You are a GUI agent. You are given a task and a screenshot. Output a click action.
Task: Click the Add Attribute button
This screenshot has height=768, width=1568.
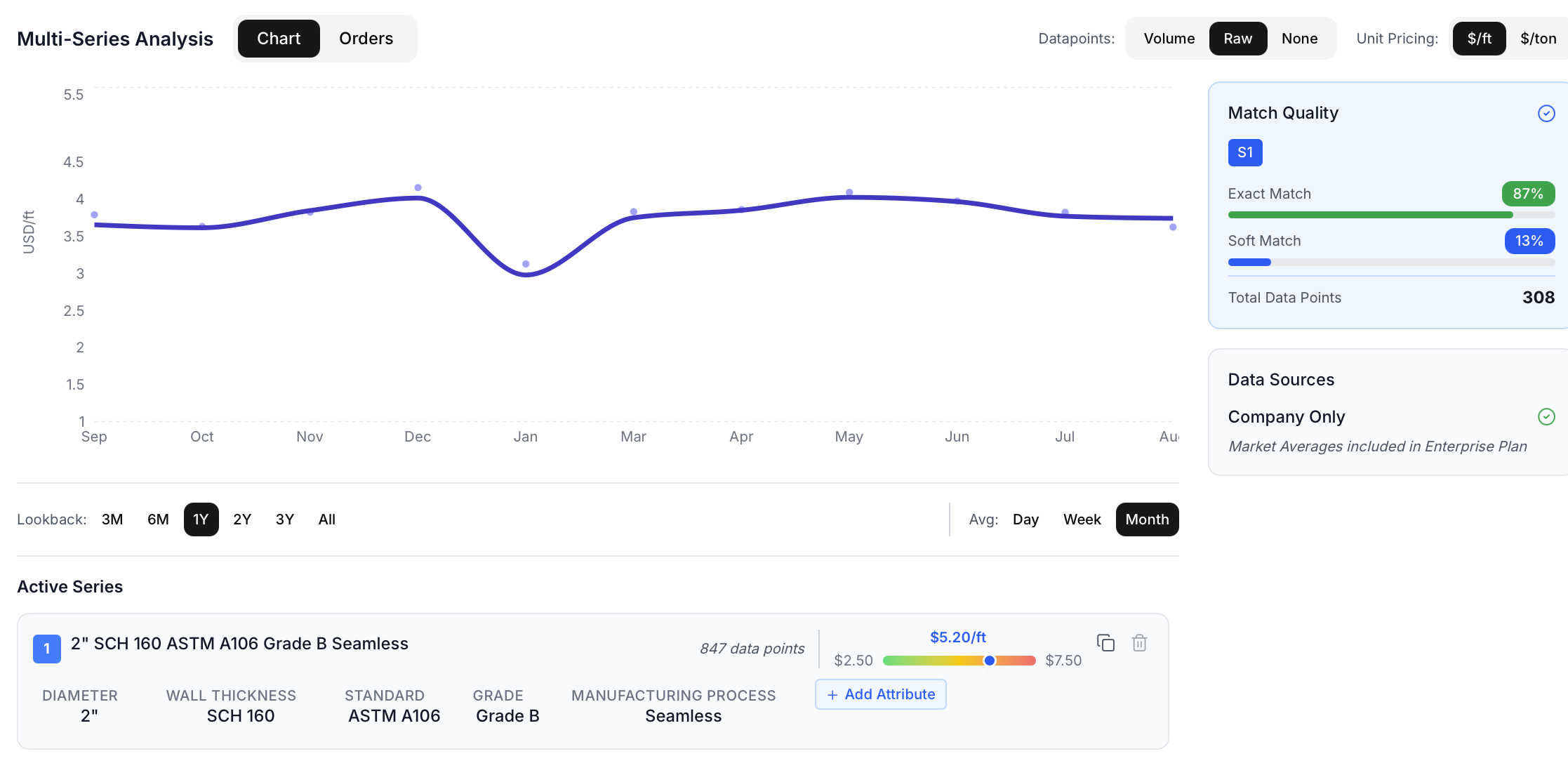pyautogui.click(x=881, y=694)
